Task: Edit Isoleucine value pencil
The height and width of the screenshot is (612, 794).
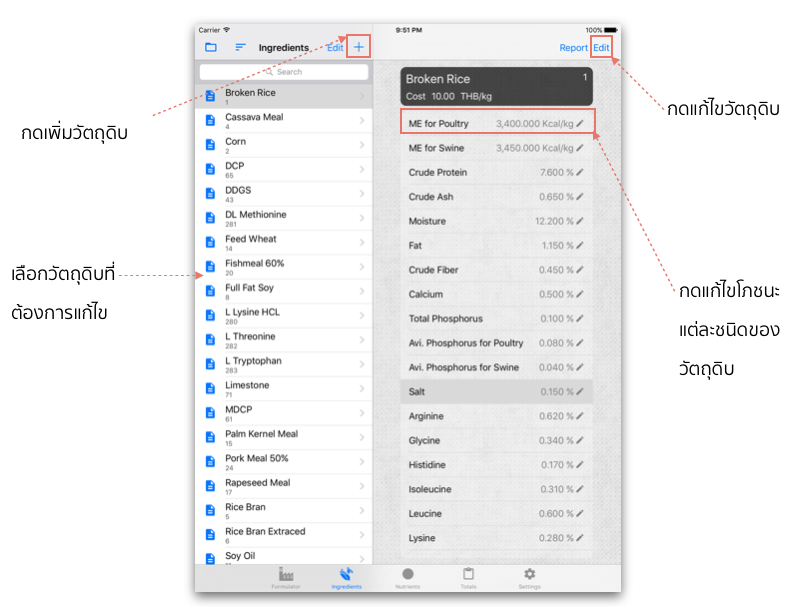Action: point(580,488)
